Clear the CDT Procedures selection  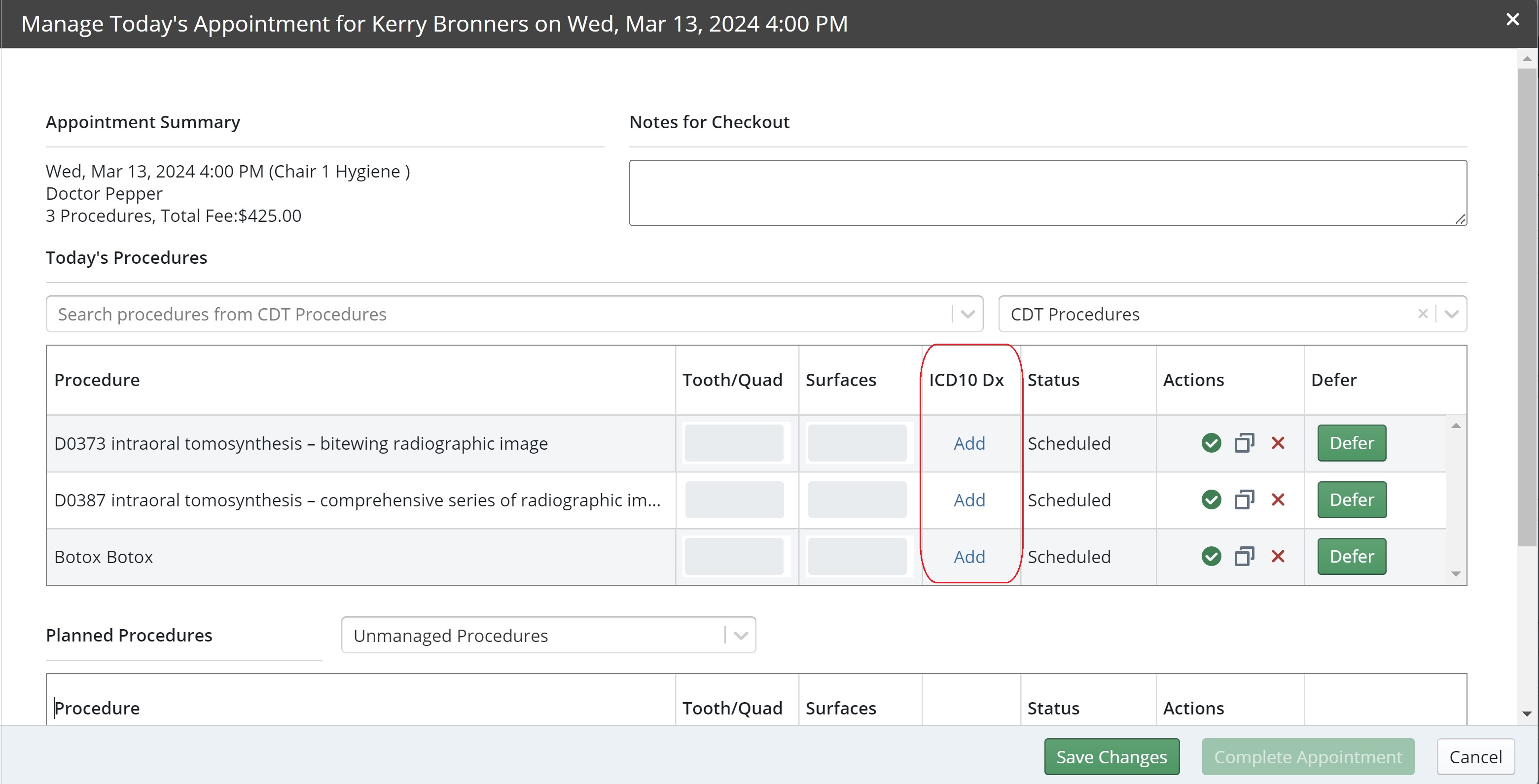pyautogui.click(x=1423, y=314)
